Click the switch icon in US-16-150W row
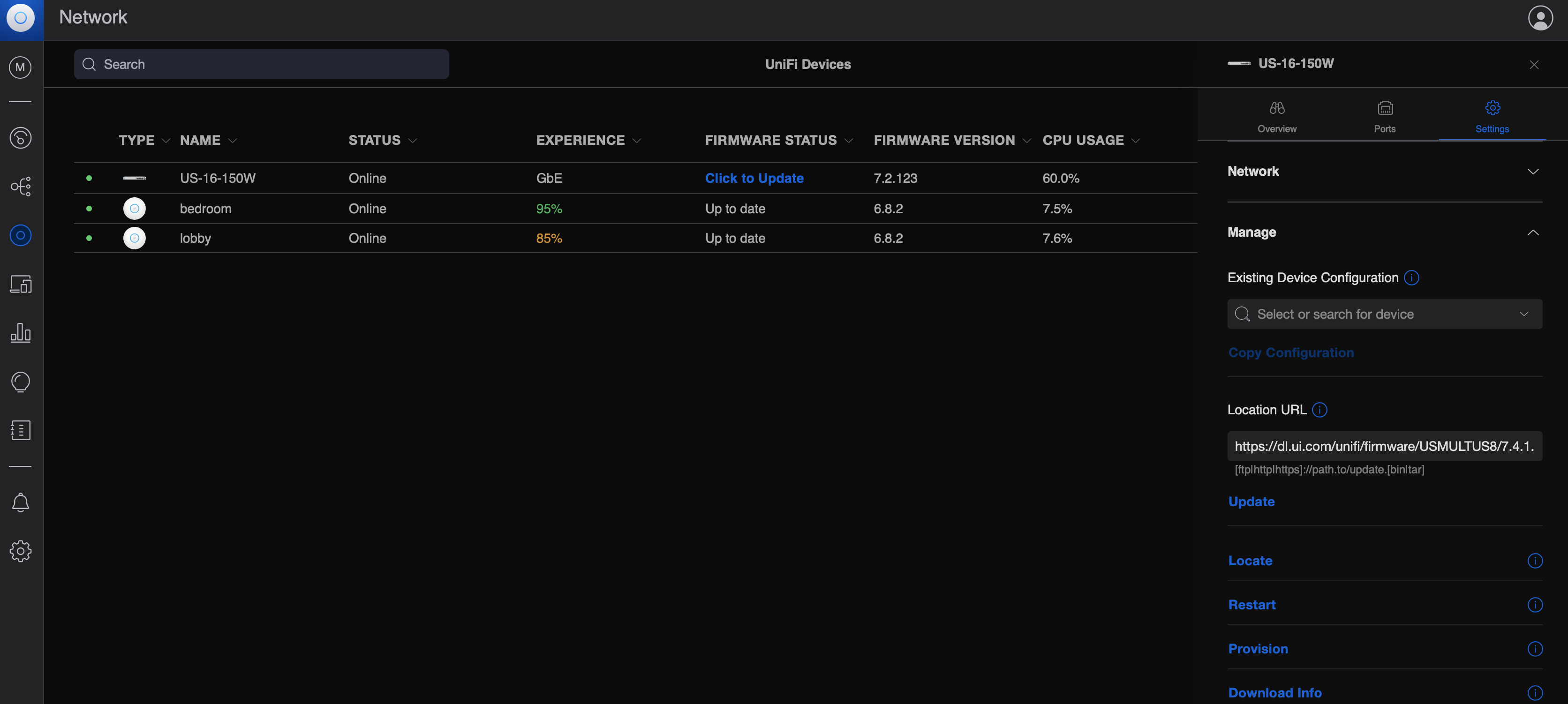Viewport: 1568px width, 704px height. tap(135, 178)
